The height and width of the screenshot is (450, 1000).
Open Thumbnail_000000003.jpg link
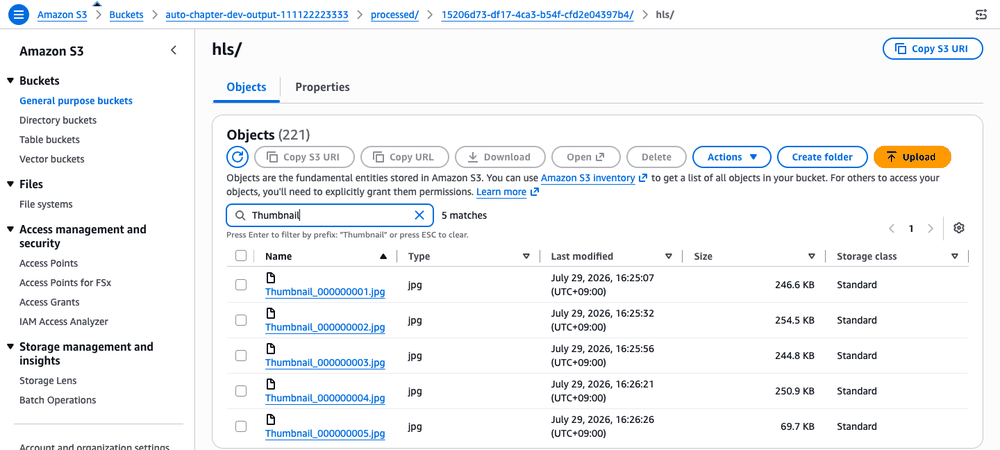(x=325, y=363)
